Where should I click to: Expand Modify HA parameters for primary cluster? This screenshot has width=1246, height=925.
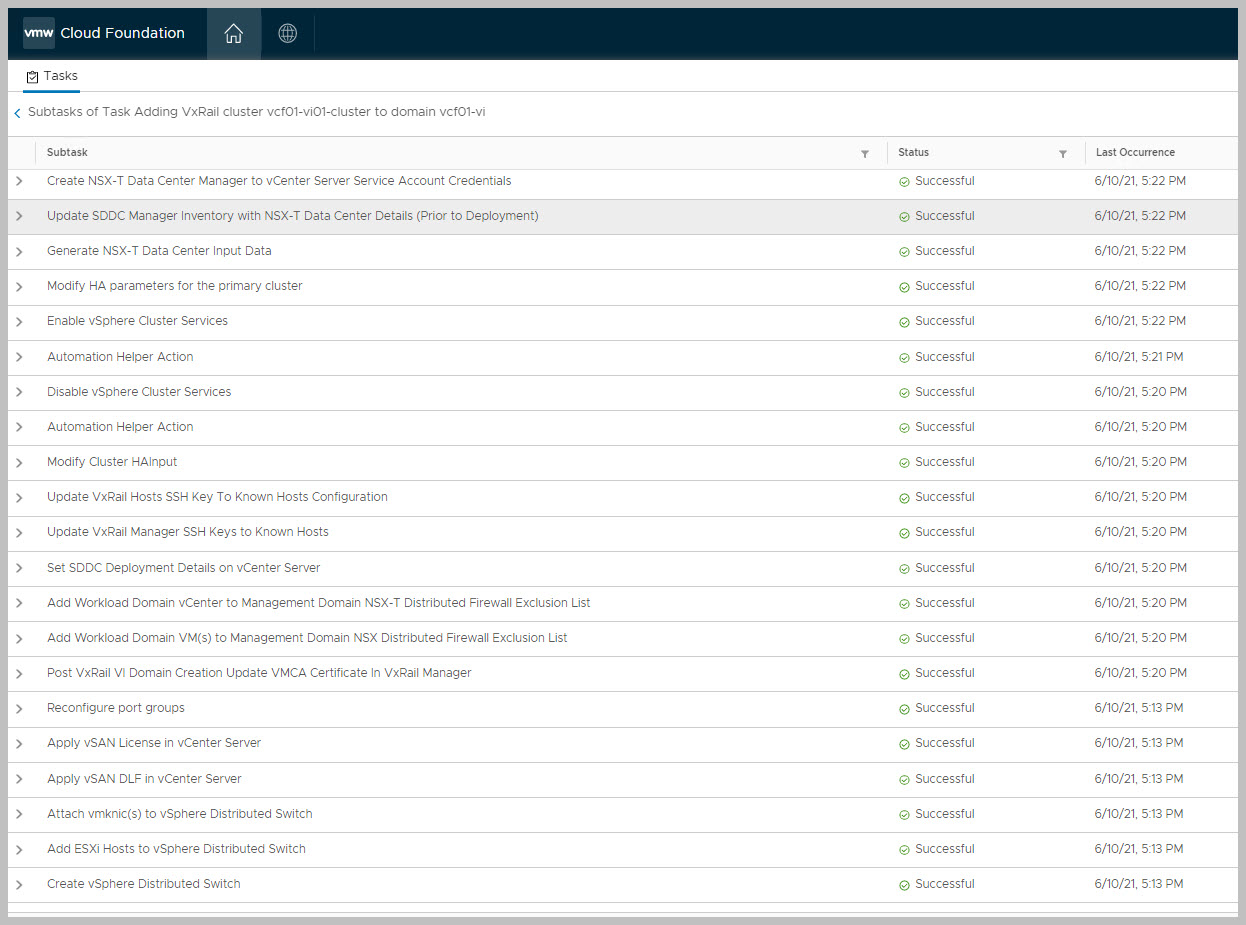pos(19,286)
